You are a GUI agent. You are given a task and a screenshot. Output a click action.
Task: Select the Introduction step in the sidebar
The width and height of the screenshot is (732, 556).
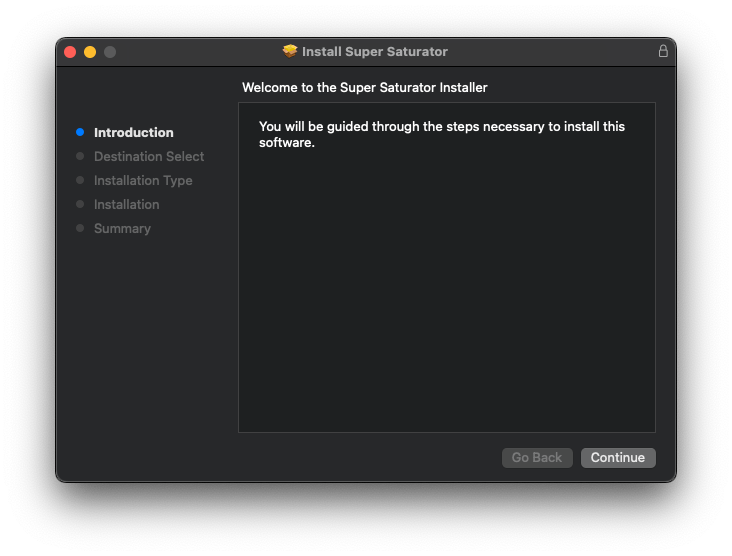(133, 132)
